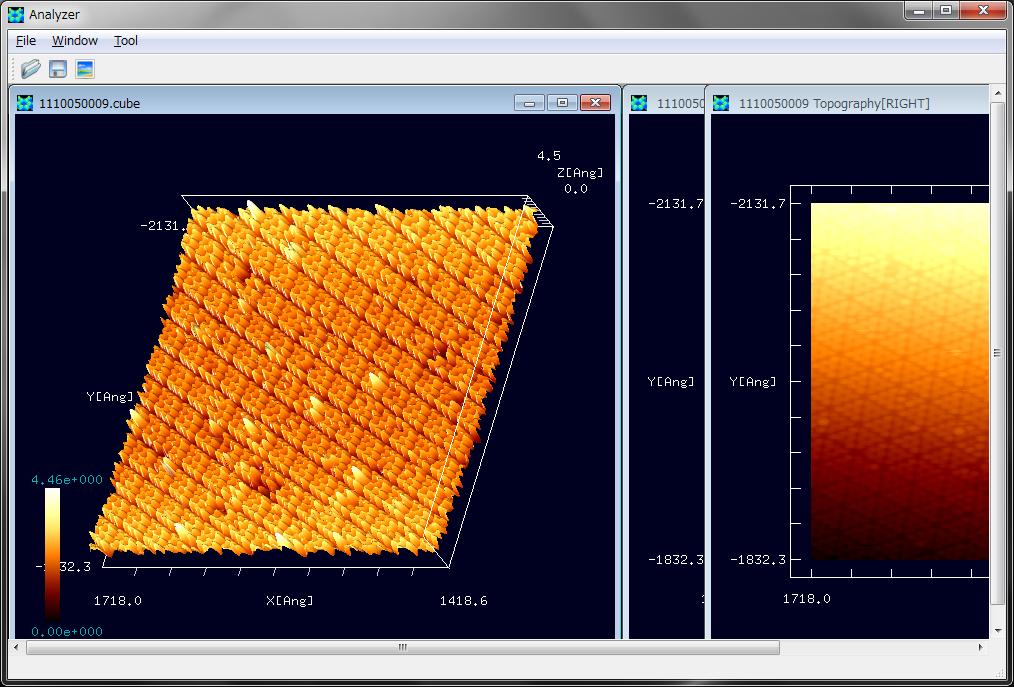
Task: Click the Topography[RIGHT] window's title icon
Action: point(721,103)
